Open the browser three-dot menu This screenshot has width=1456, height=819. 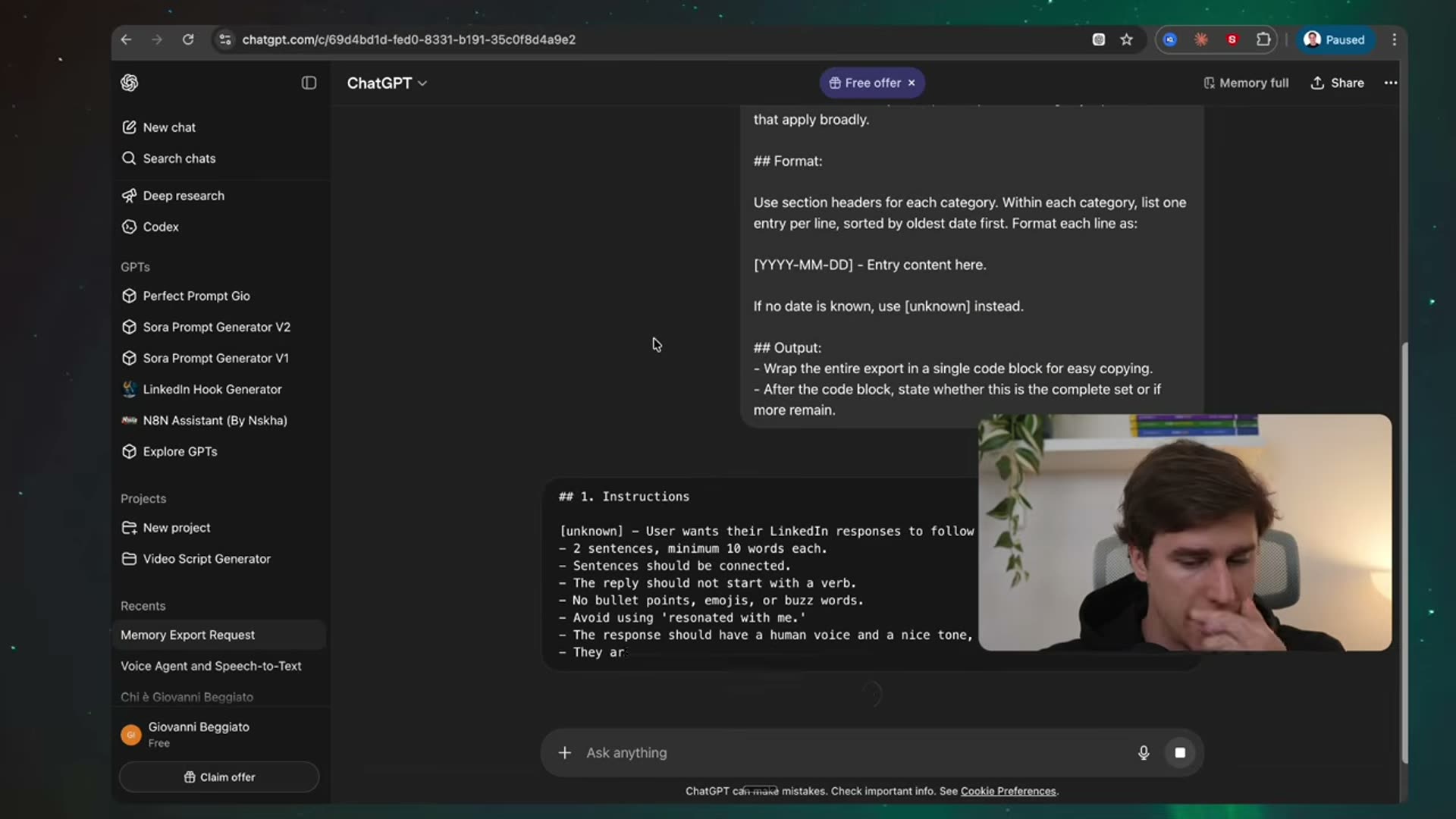(x=1394, y=39)
